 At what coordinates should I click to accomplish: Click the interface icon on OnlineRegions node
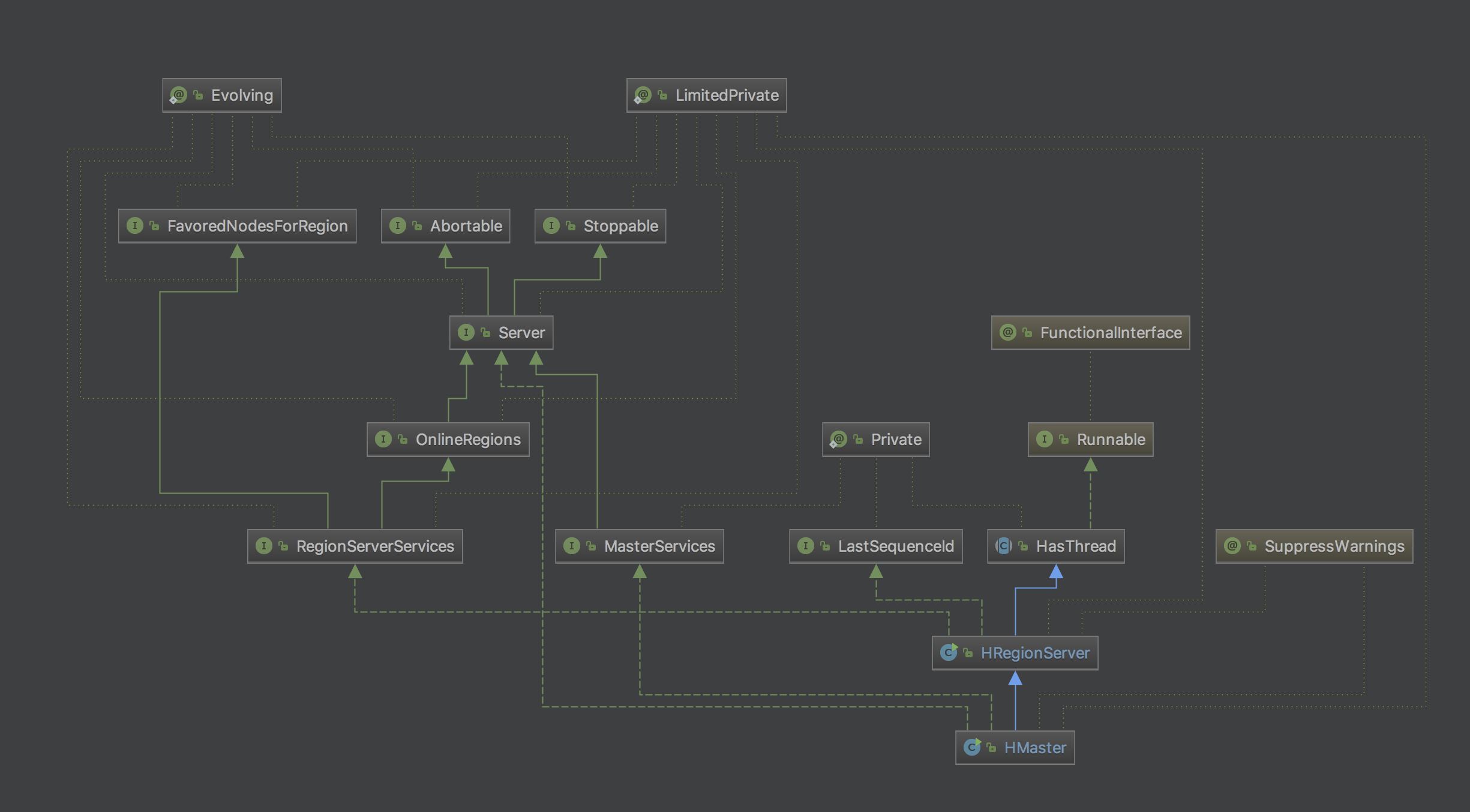point(383,440)
